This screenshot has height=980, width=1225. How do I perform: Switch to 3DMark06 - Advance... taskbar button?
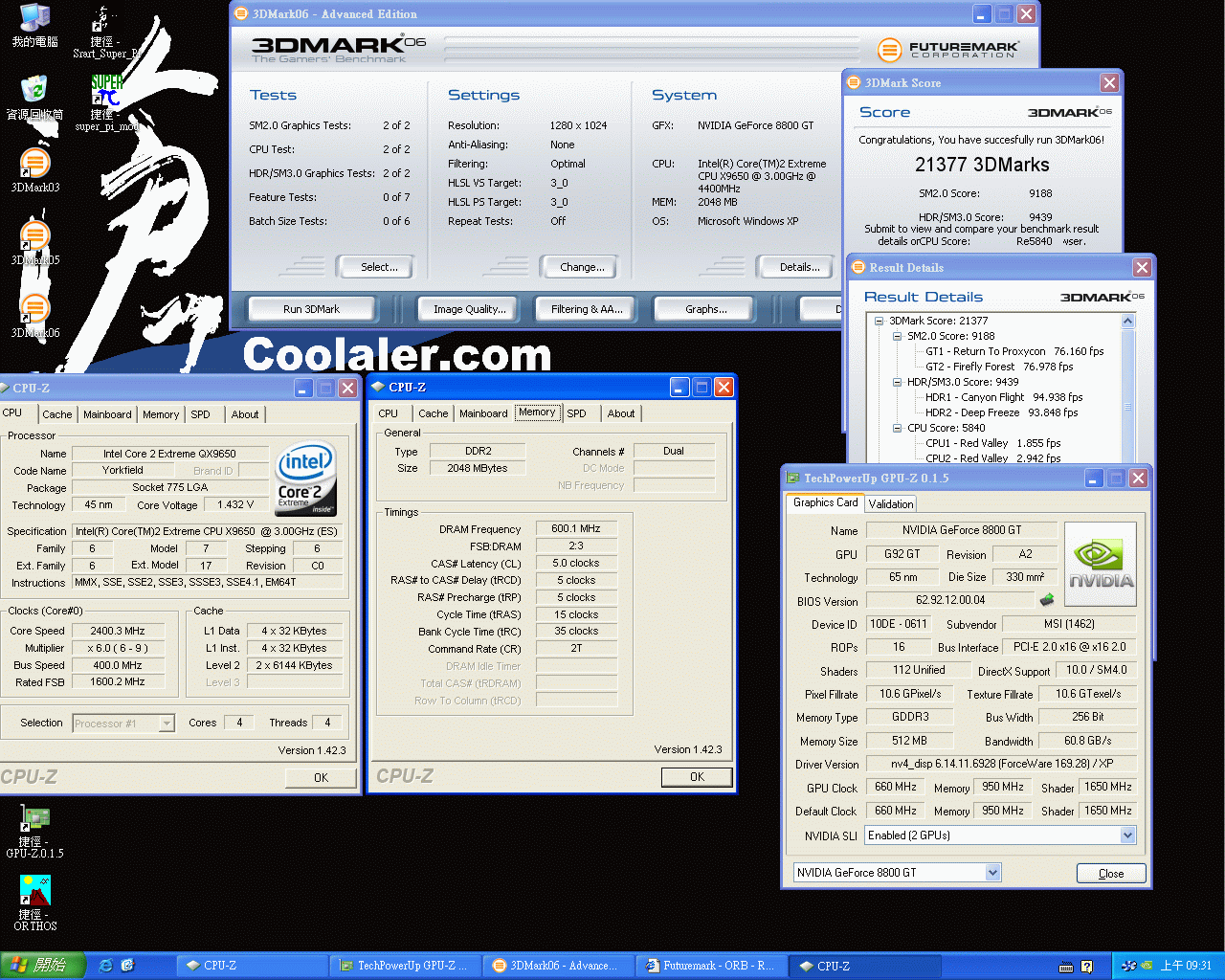point(559,966)
